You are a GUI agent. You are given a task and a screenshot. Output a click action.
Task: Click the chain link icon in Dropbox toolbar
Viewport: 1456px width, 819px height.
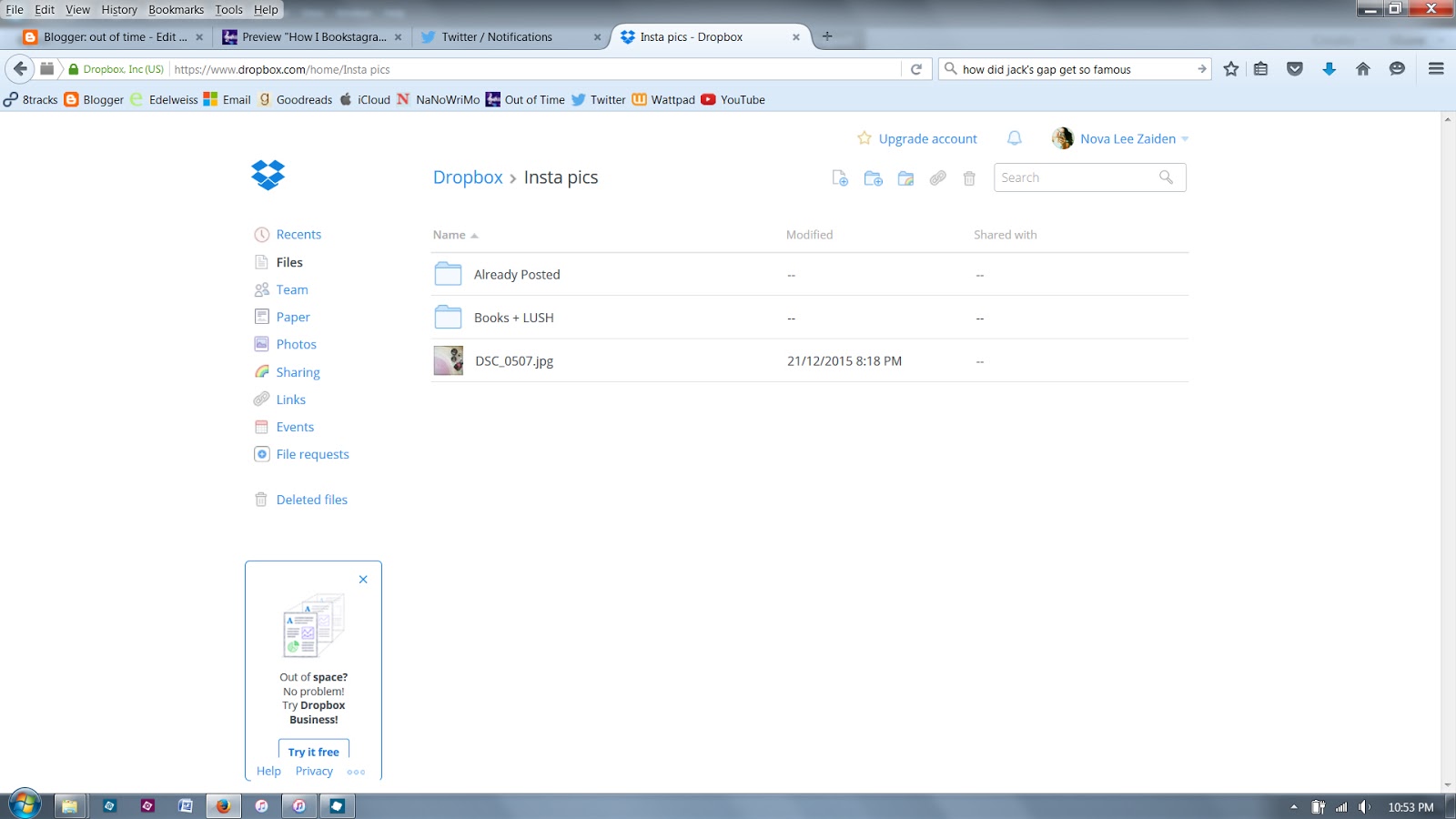click(937, 178)
